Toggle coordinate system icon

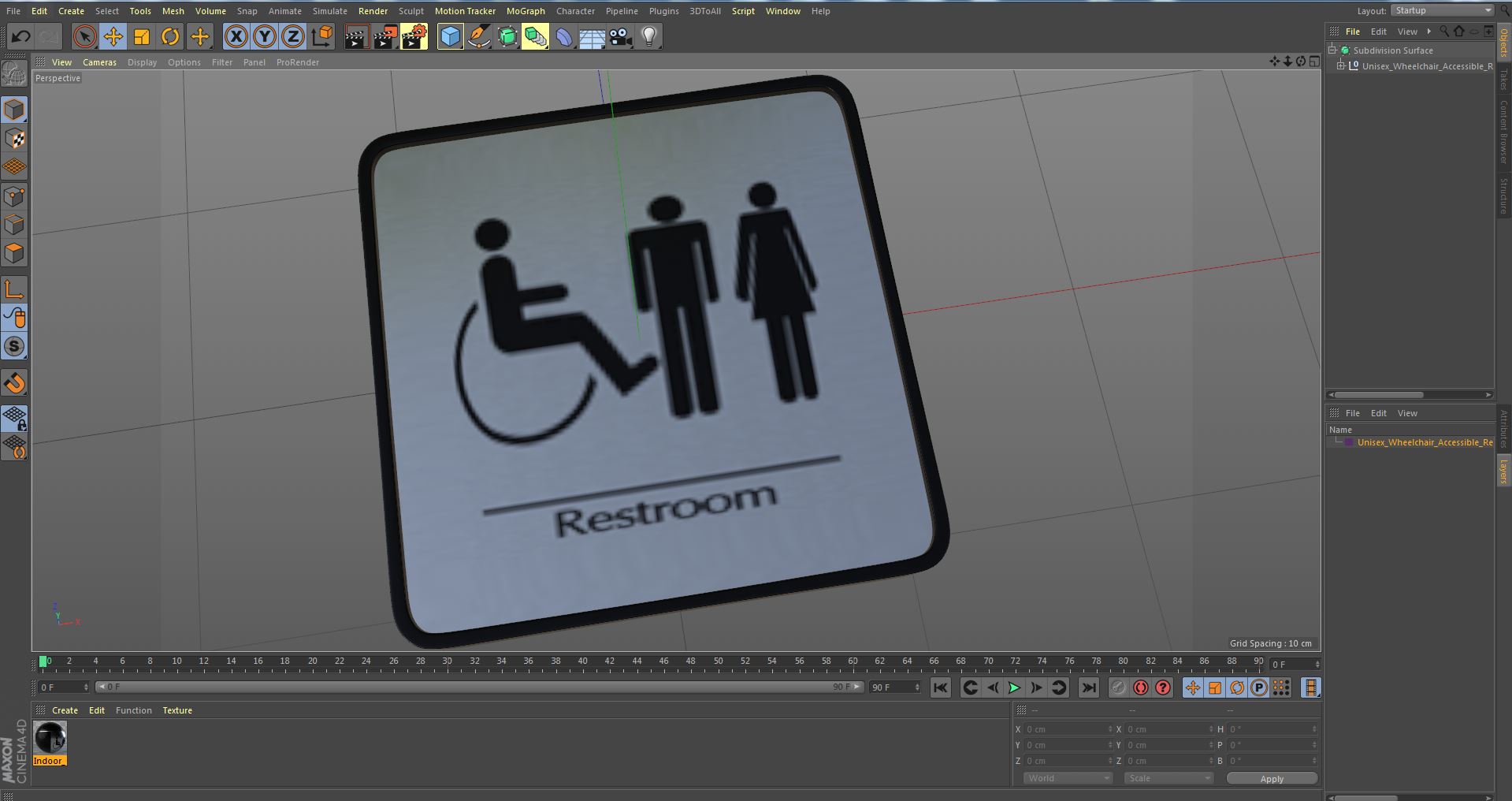[x=321, y=36]
